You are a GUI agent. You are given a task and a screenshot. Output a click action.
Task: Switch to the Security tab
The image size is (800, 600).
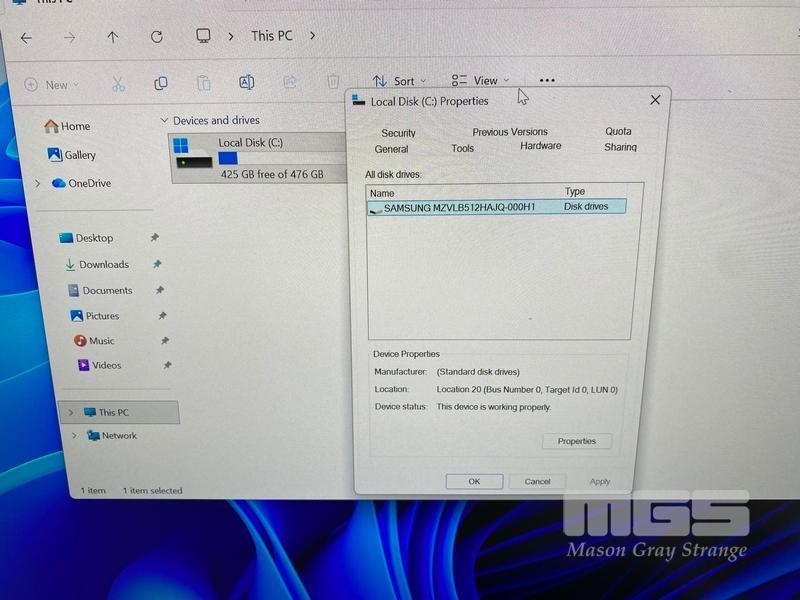pos(398,133)
